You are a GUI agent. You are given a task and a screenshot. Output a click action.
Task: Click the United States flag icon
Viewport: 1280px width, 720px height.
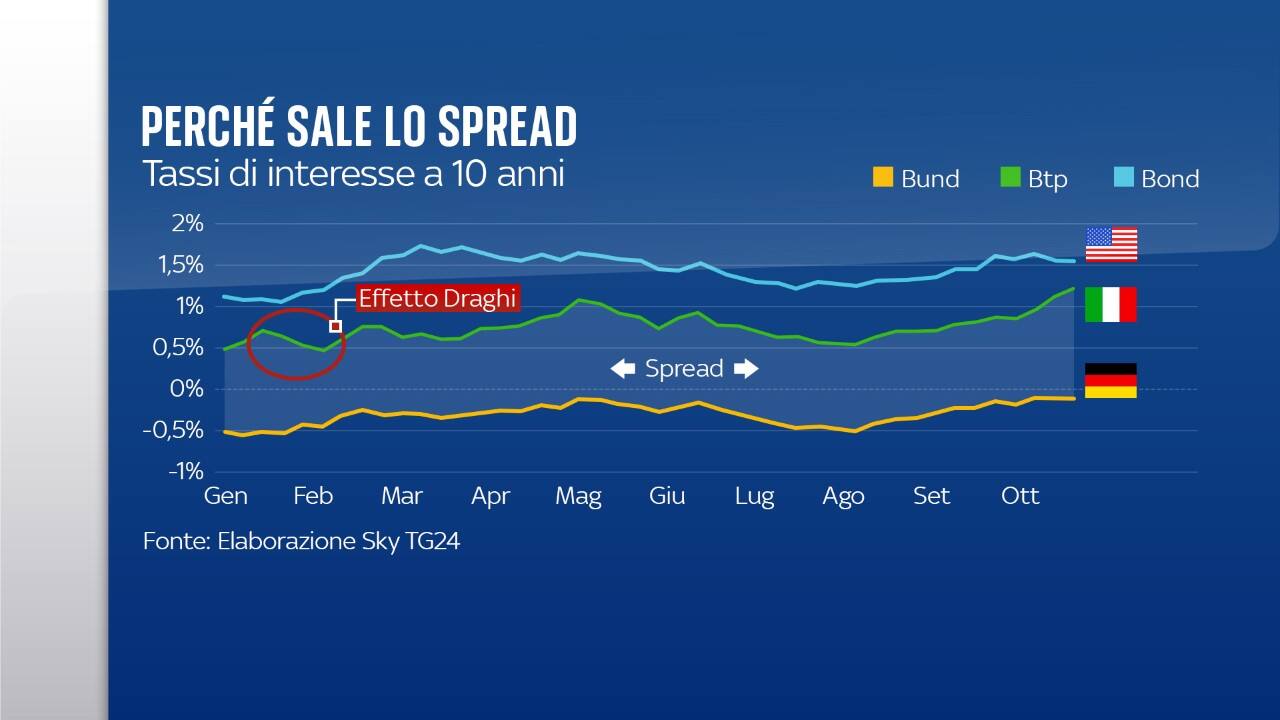pyautogui.click(x=1111, y=244)
